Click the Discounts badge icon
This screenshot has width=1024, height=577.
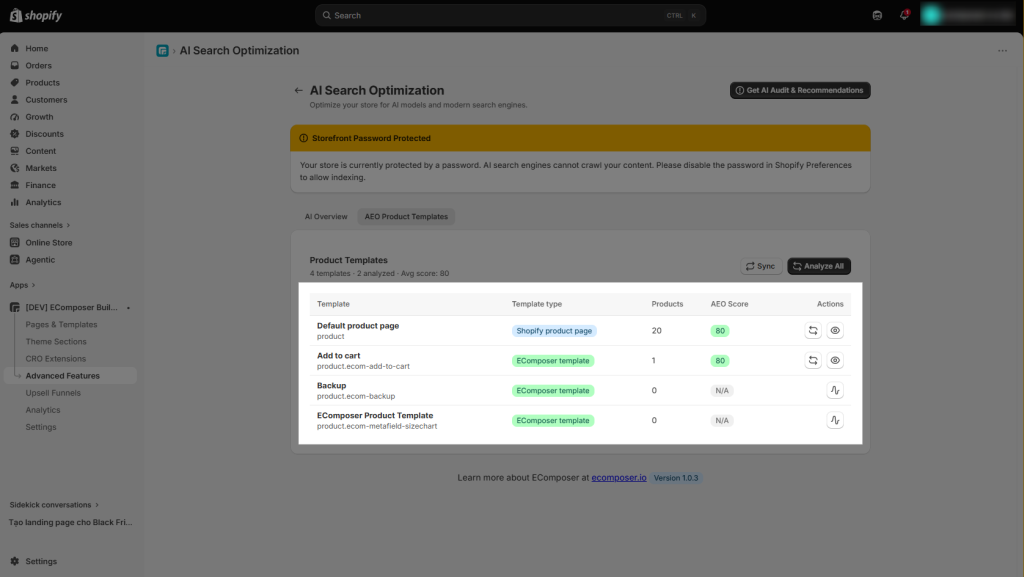tap(14, 134)
